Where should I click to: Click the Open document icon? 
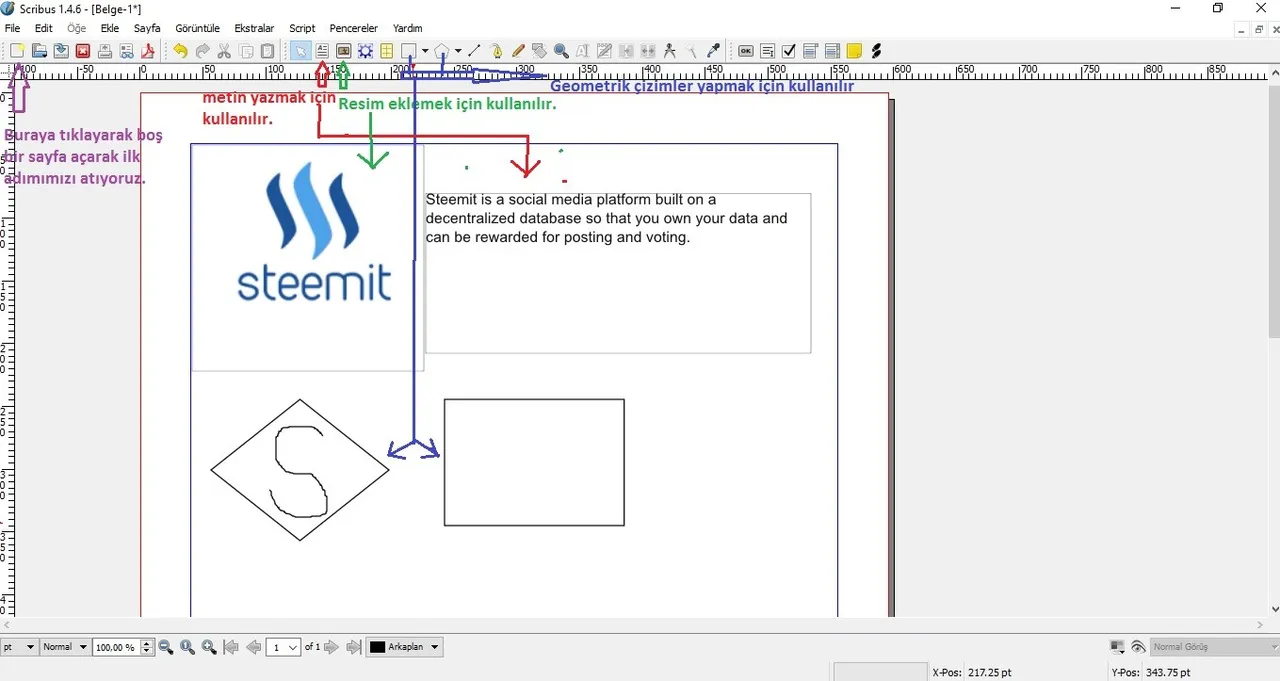[39, 51]
